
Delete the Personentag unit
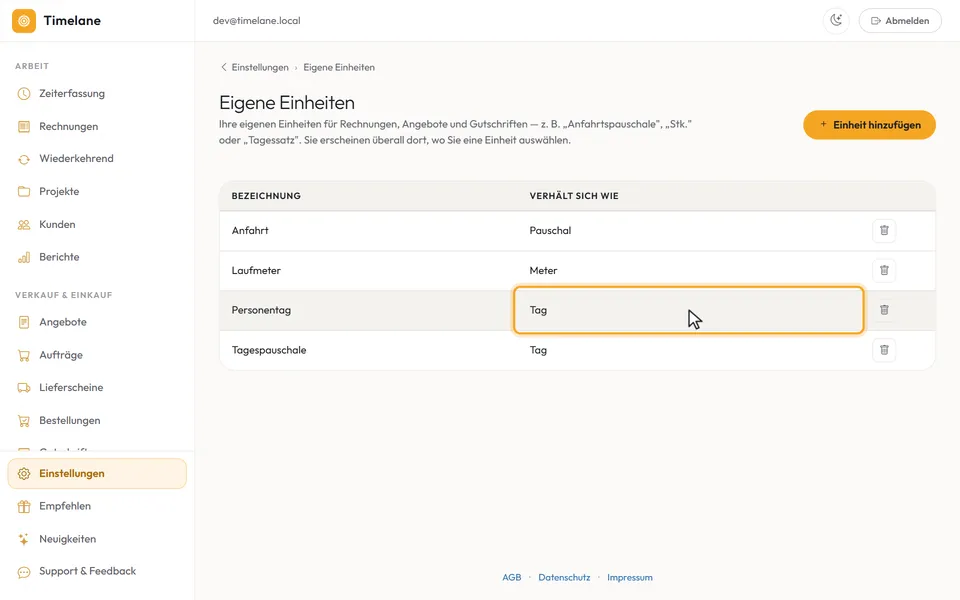[x=884, y=310]
